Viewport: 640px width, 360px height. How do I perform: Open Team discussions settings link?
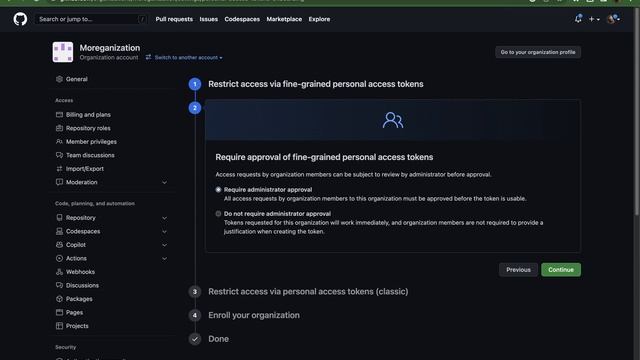90,155
